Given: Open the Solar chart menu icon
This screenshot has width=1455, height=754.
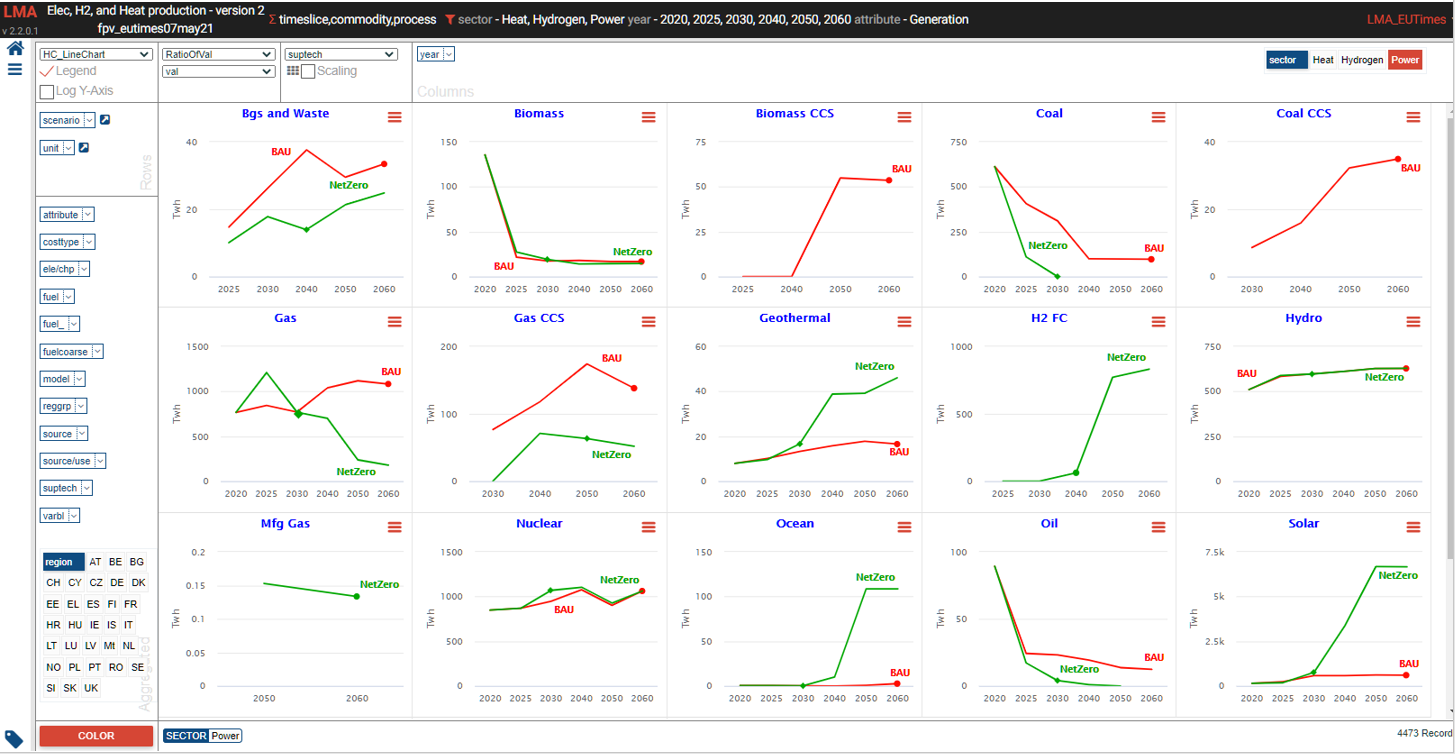Looking at the screenshot, I should [1413, 527].
